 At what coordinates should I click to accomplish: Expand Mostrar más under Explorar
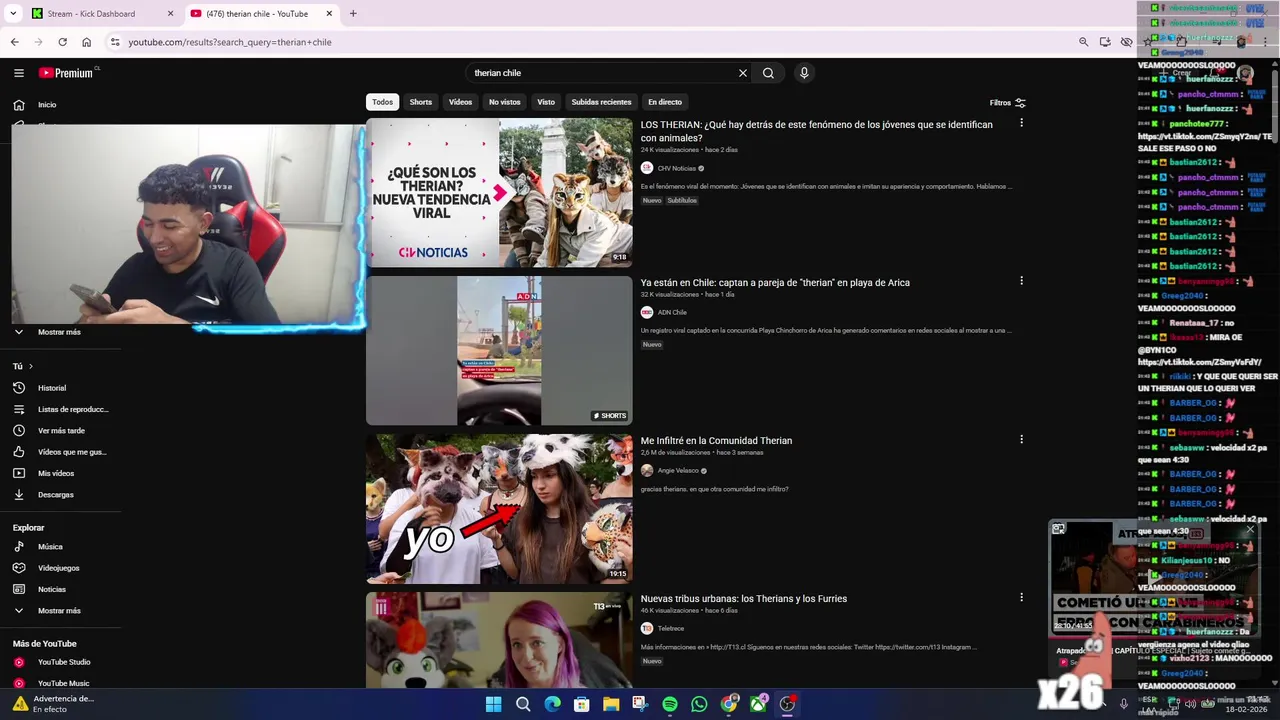(x=59, y=611)
